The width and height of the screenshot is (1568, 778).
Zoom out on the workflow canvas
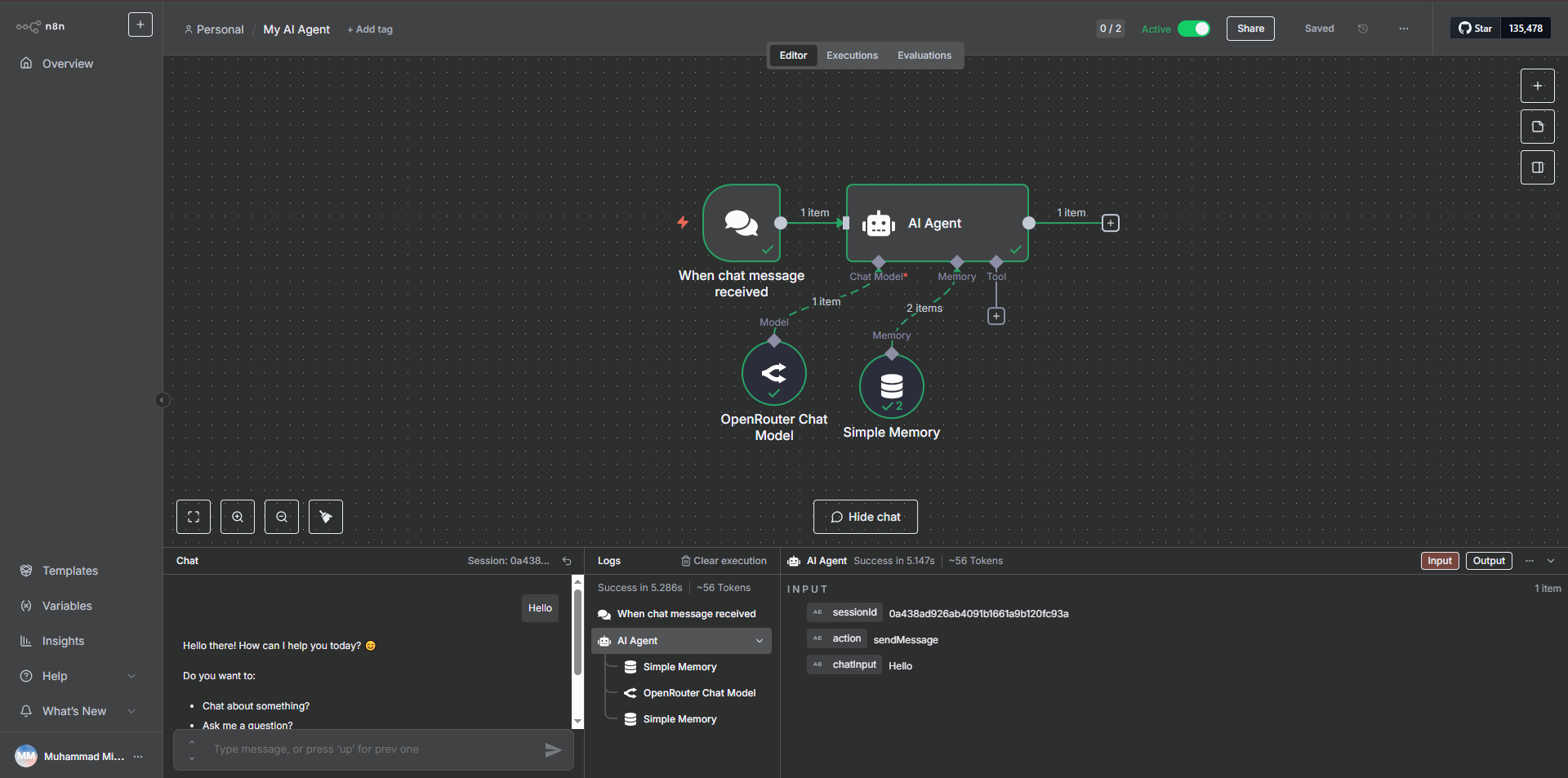(282, 517)
